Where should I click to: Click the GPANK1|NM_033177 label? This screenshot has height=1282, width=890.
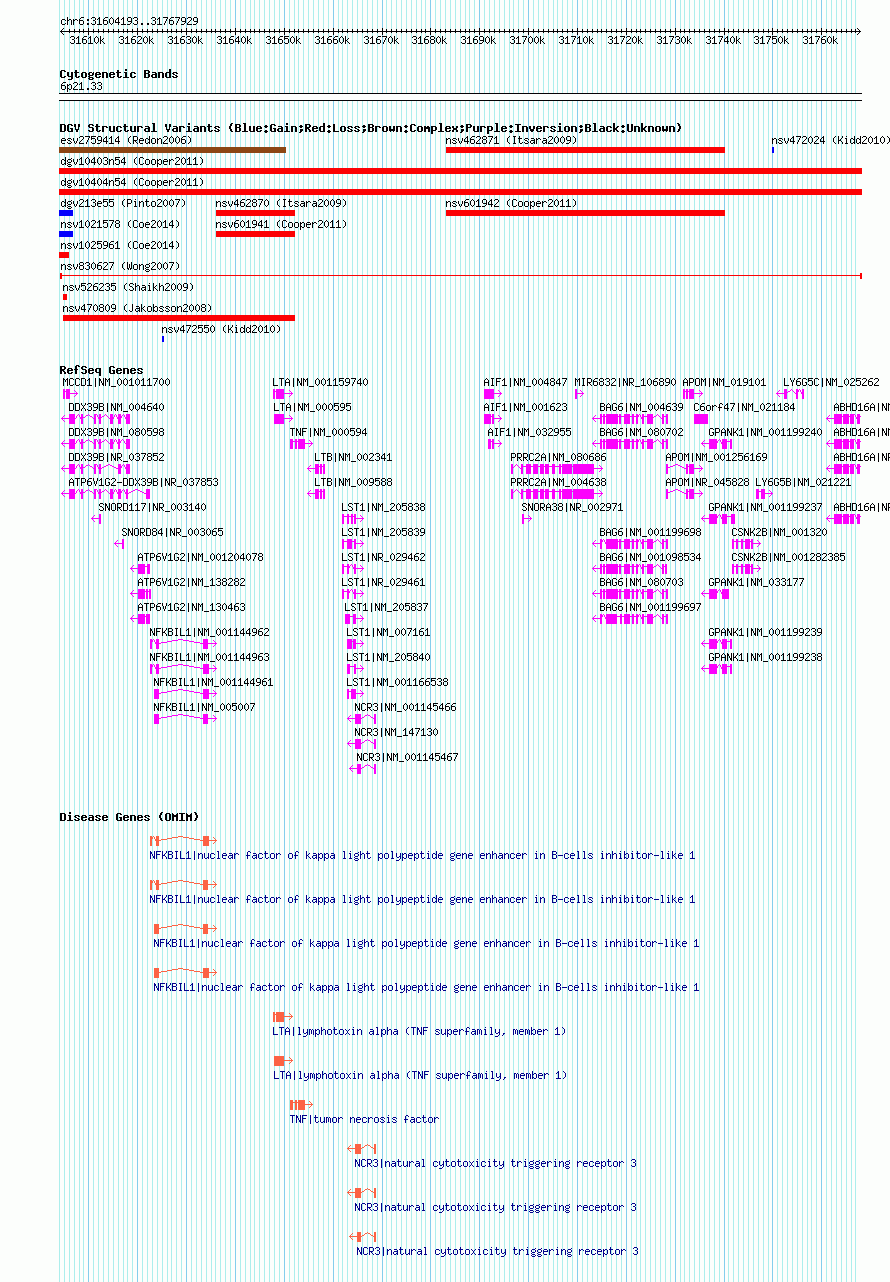pos(756,582)
